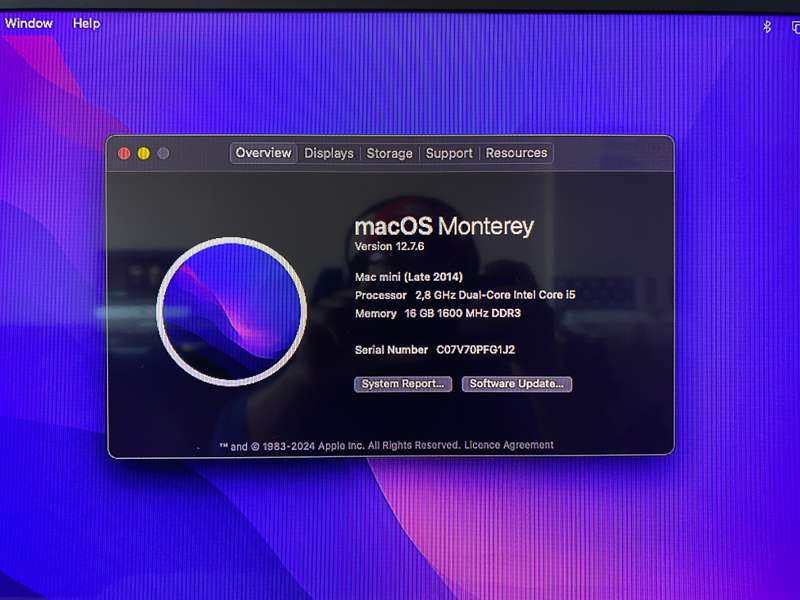Click the Software Update button
The image size is (800, 600).
517,384
